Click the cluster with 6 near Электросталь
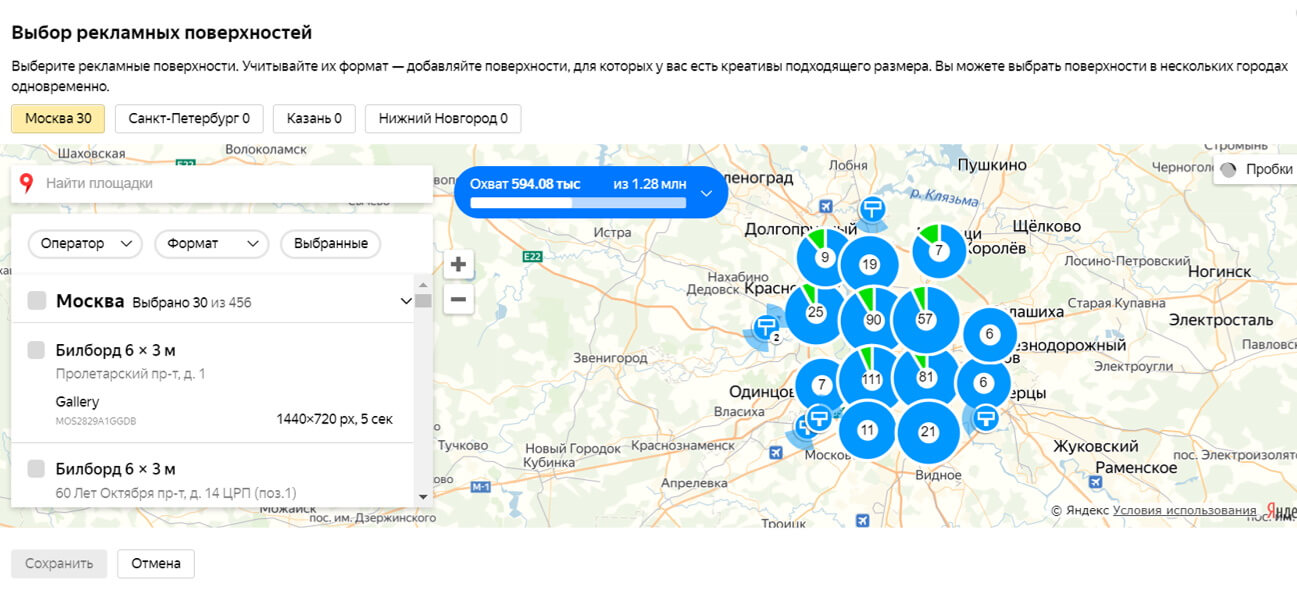The height and width of the screenshot is (597, 1297). [988, 333]
